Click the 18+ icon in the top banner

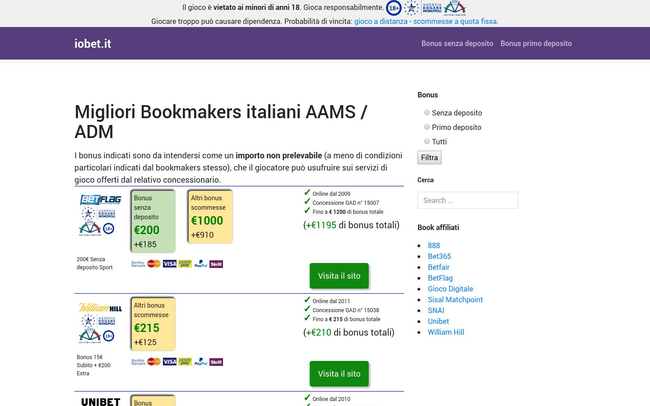pyautogui.click(x=393, y=8)
